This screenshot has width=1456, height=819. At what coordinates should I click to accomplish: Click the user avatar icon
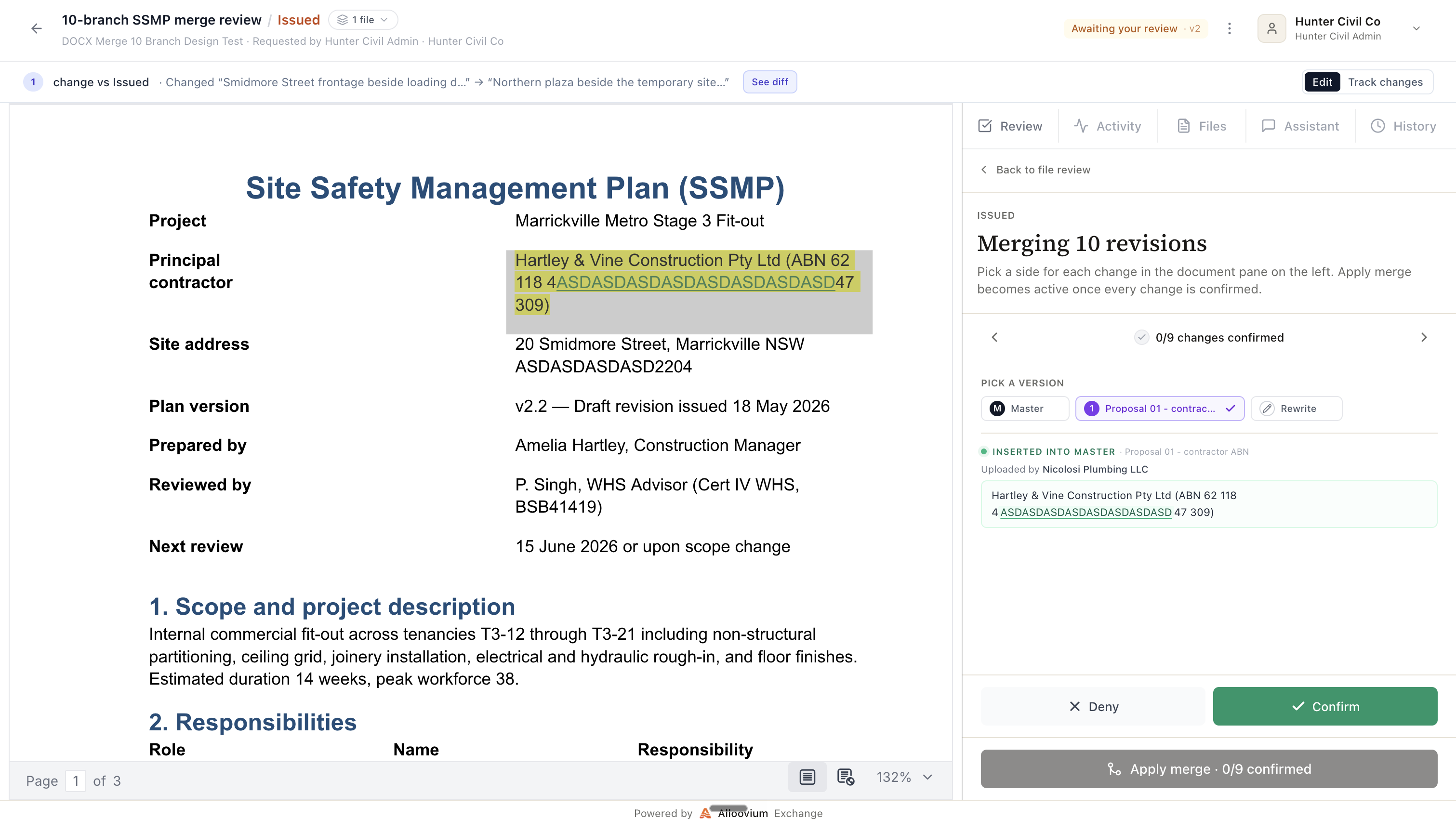[x=1272, y=28]
